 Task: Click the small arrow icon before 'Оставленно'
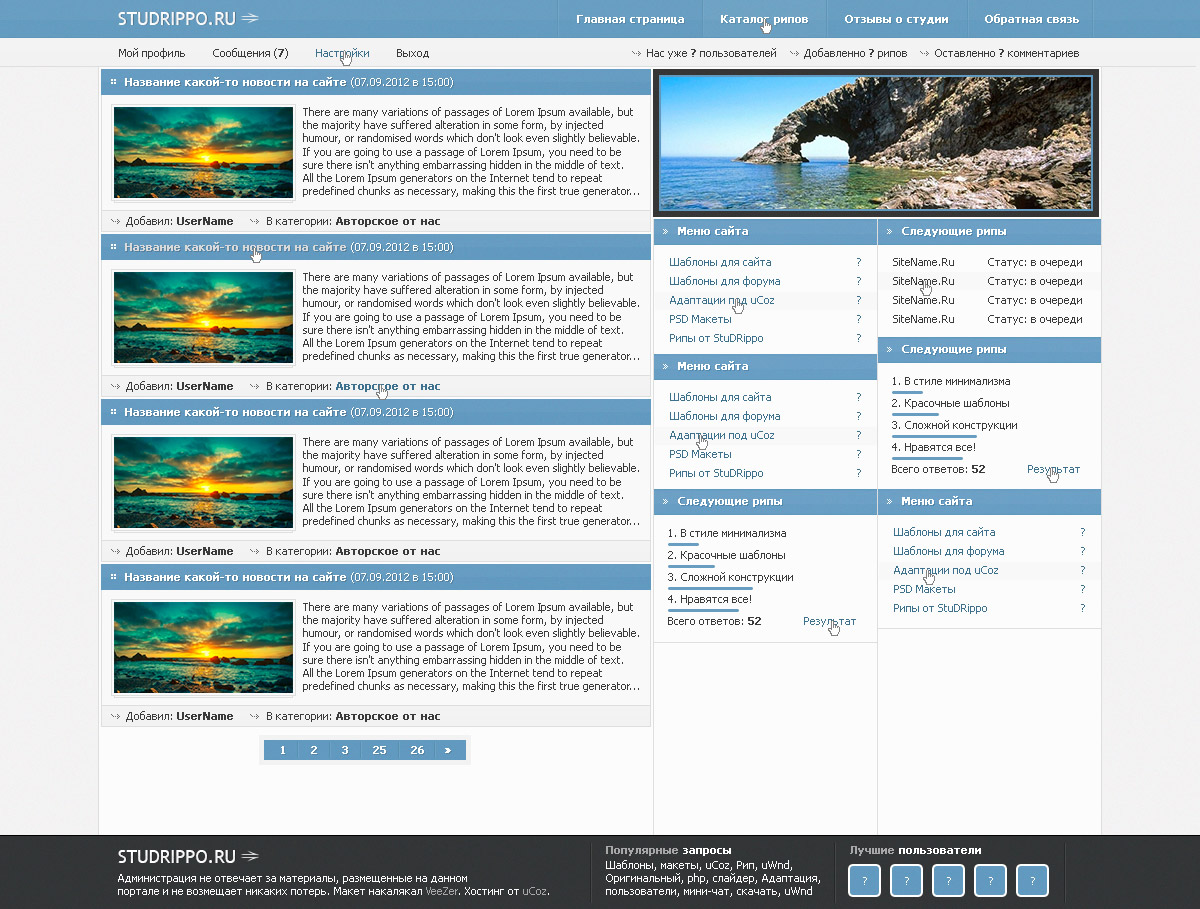925,54
